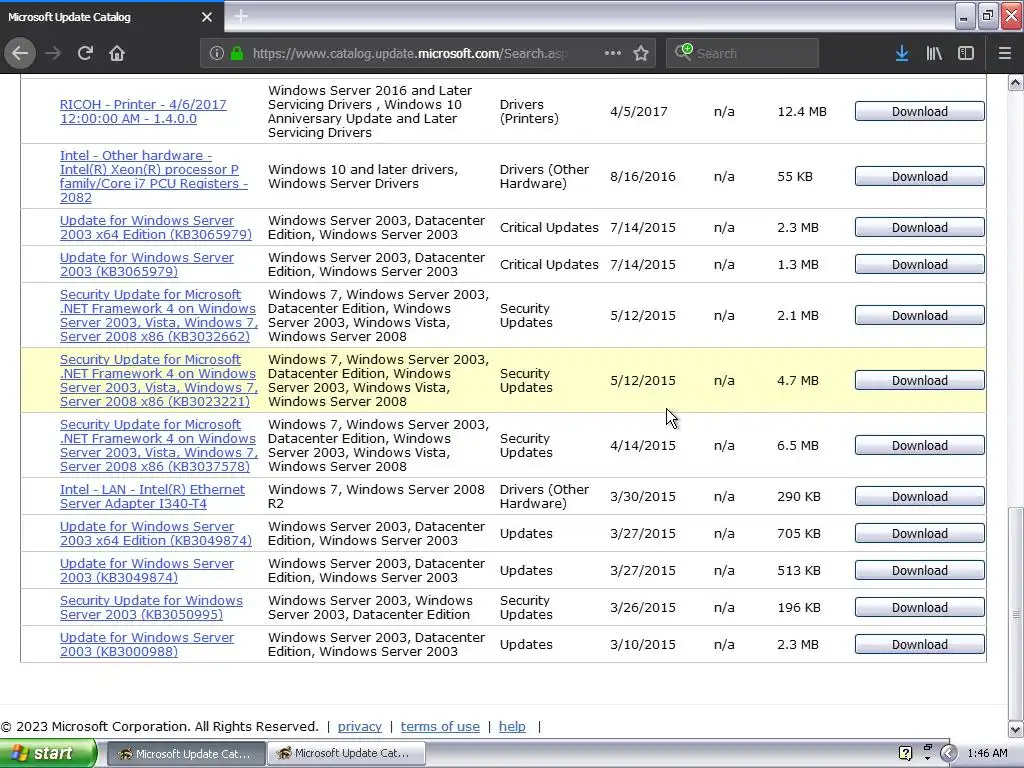
Task: Click the page scrollbar up arrow
Action: coord(1016,82)
